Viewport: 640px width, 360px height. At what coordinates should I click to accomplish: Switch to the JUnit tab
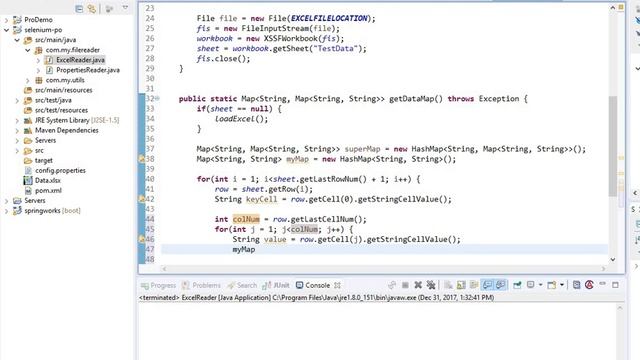tap(276, 285)
